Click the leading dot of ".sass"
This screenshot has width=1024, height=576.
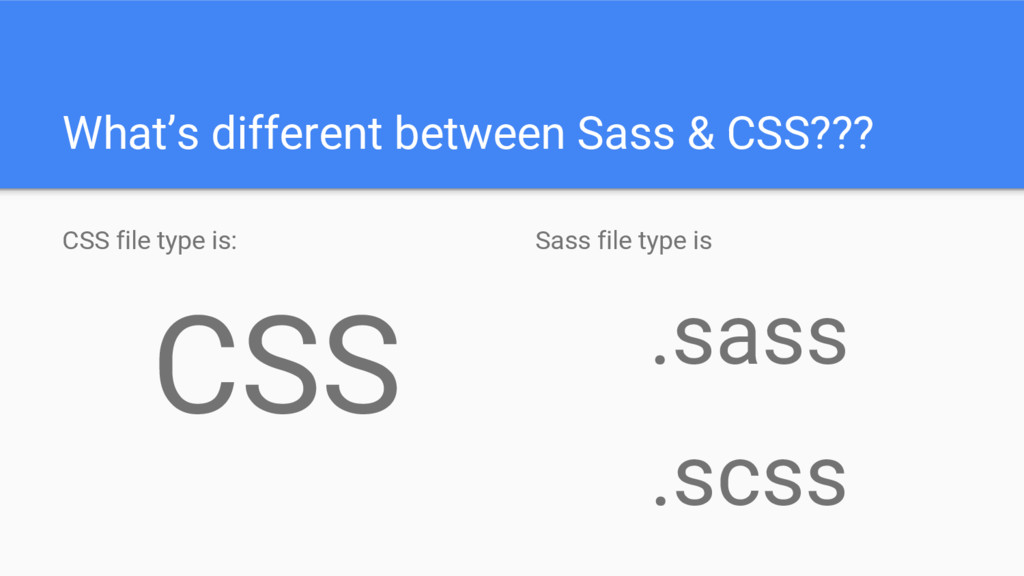[660, 359]
